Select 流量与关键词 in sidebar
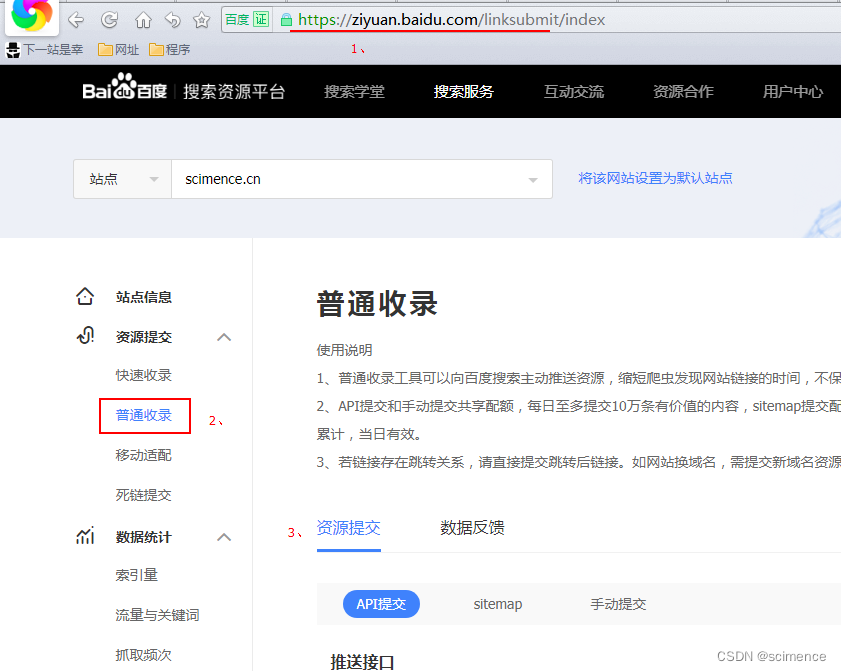This screenshot has width=841, height=671. click(x=157, y=615)
